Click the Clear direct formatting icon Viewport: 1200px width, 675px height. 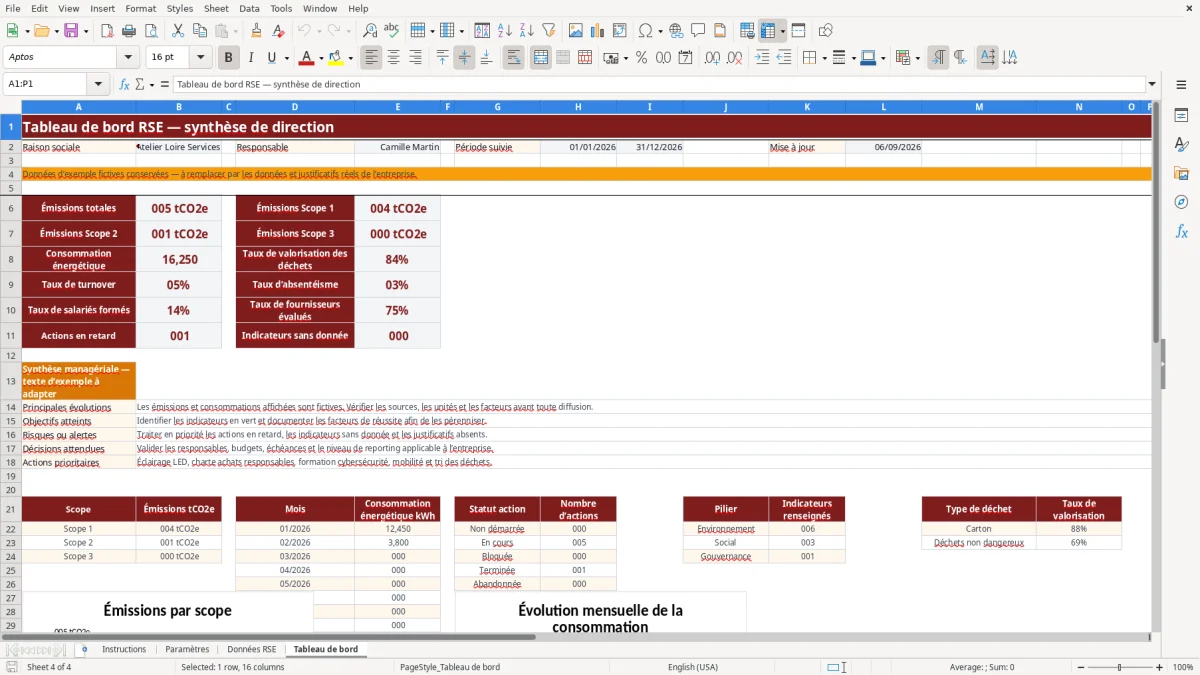pos(278,31)
